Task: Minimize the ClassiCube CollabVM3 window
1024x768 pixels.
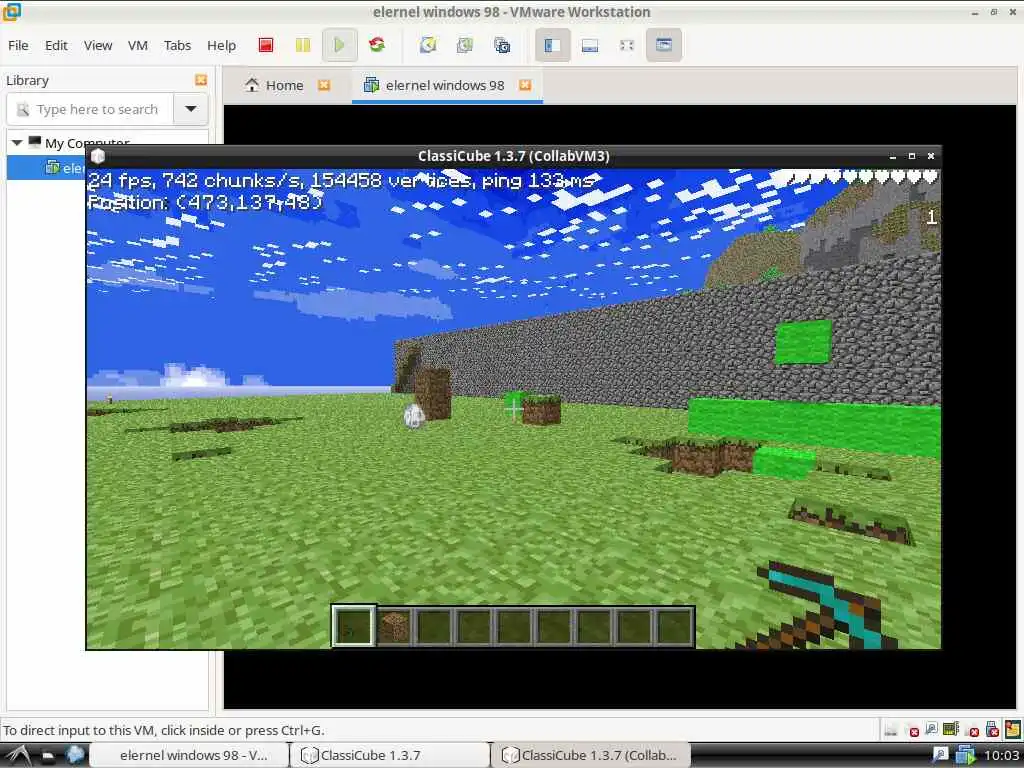Action: tap(892, 157)
